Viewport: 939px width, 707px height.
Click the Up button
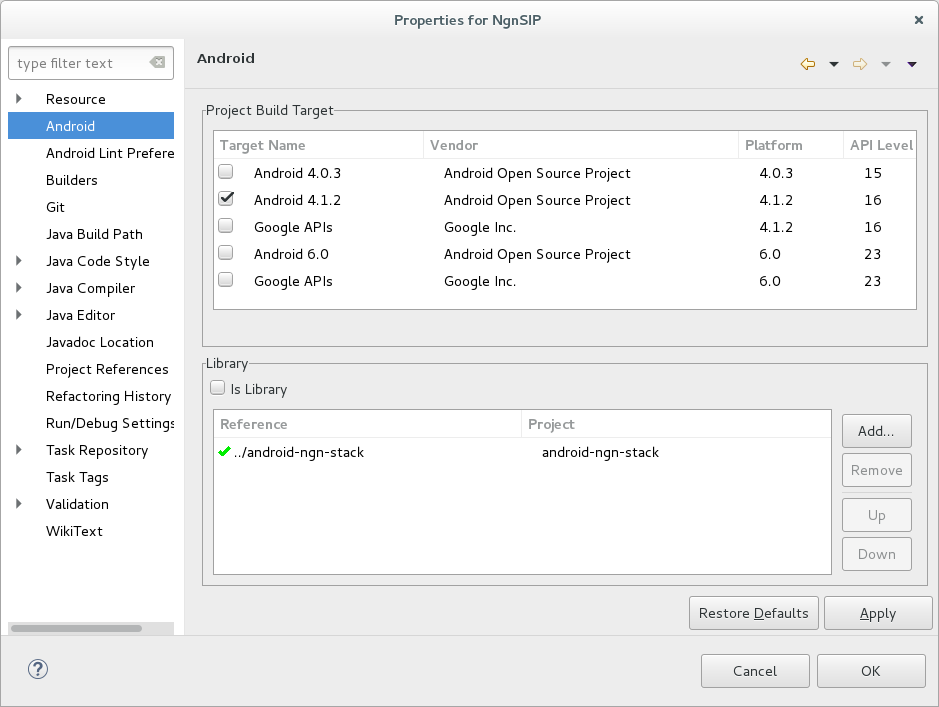coord(877,515)
